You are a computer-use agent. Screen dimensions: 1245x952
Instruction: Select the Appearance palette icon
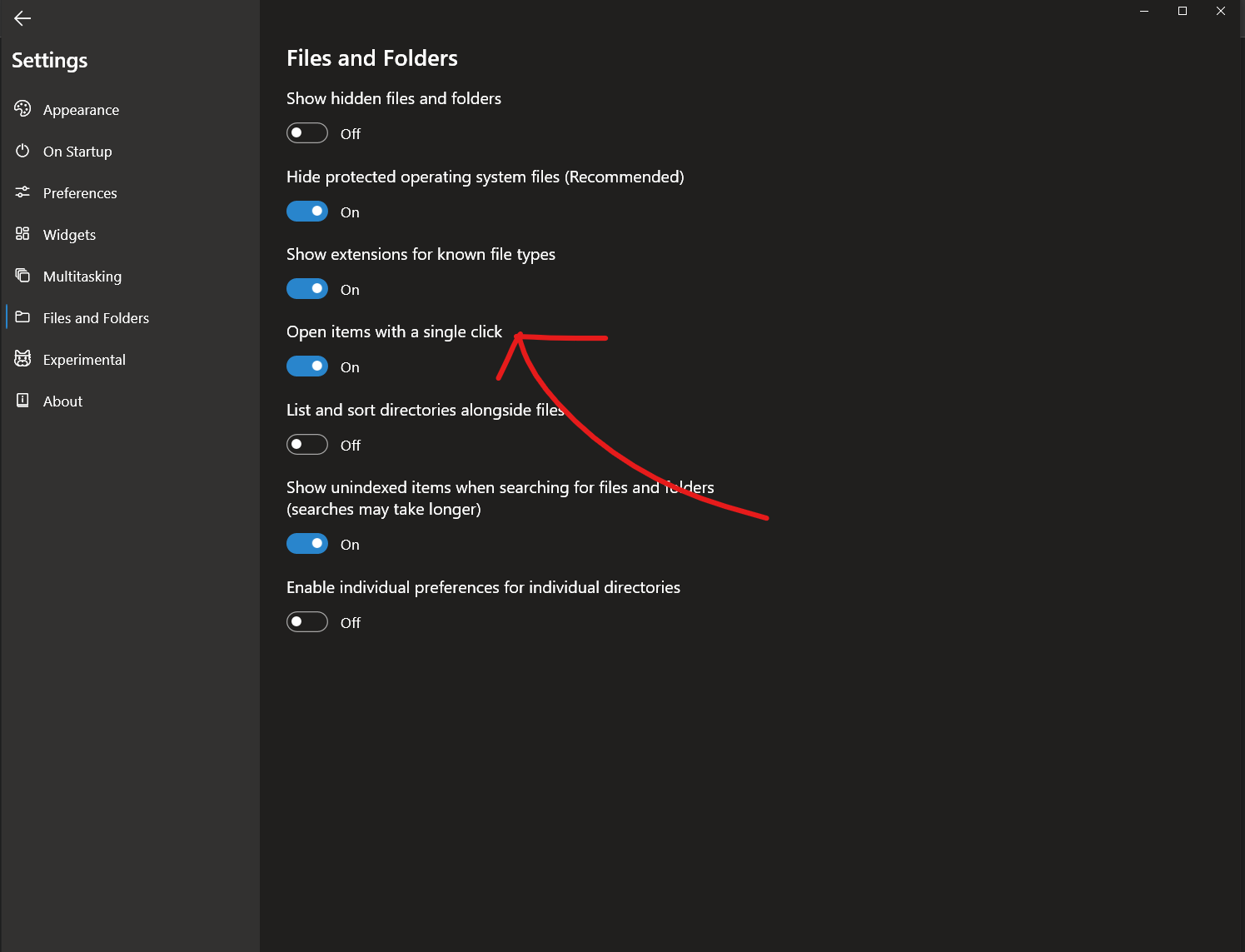[22, 108]
